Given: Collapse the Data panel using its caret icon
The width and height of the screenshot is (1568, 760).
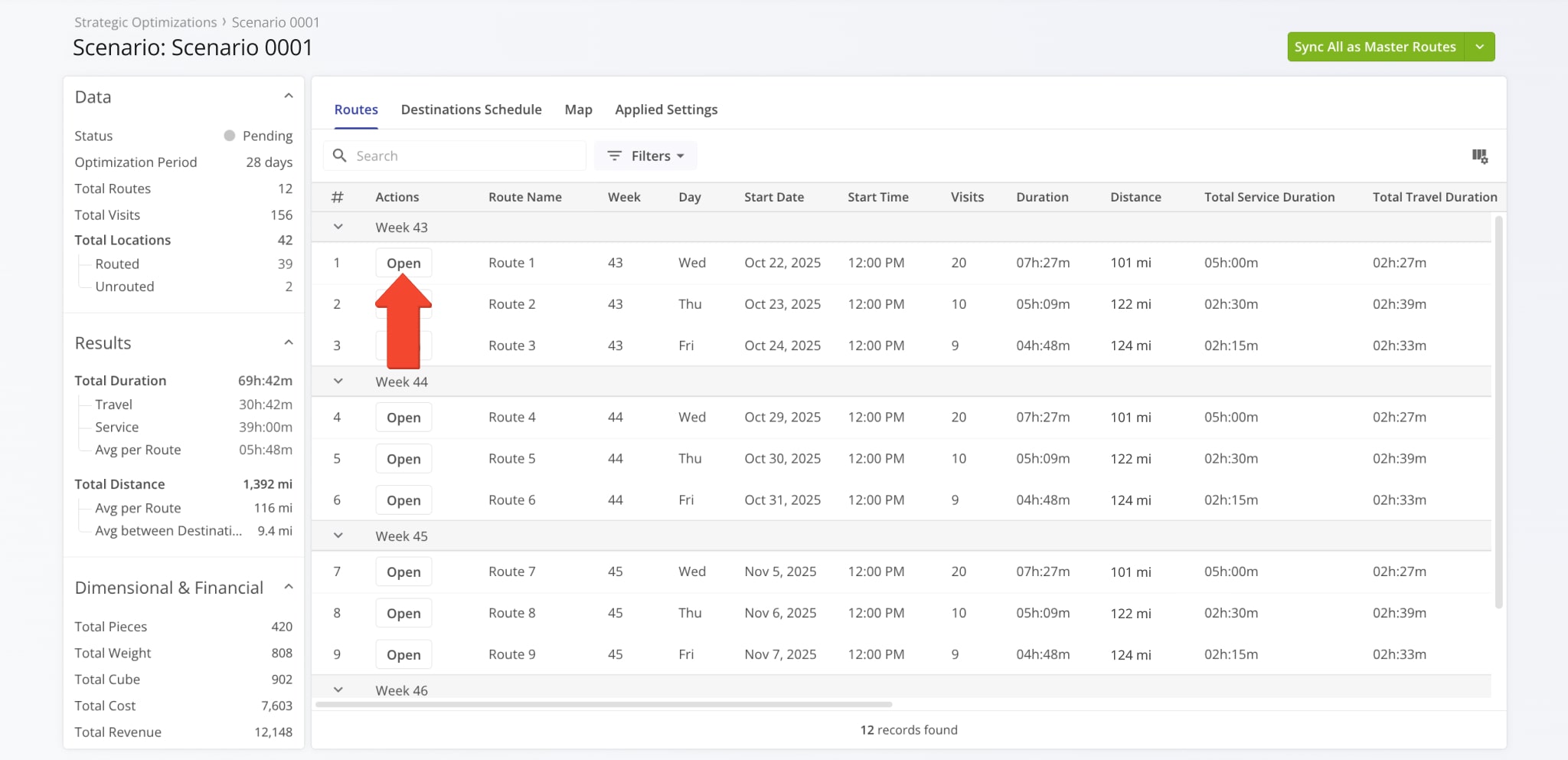Looking at the screenshot, I should click(289, 95).
